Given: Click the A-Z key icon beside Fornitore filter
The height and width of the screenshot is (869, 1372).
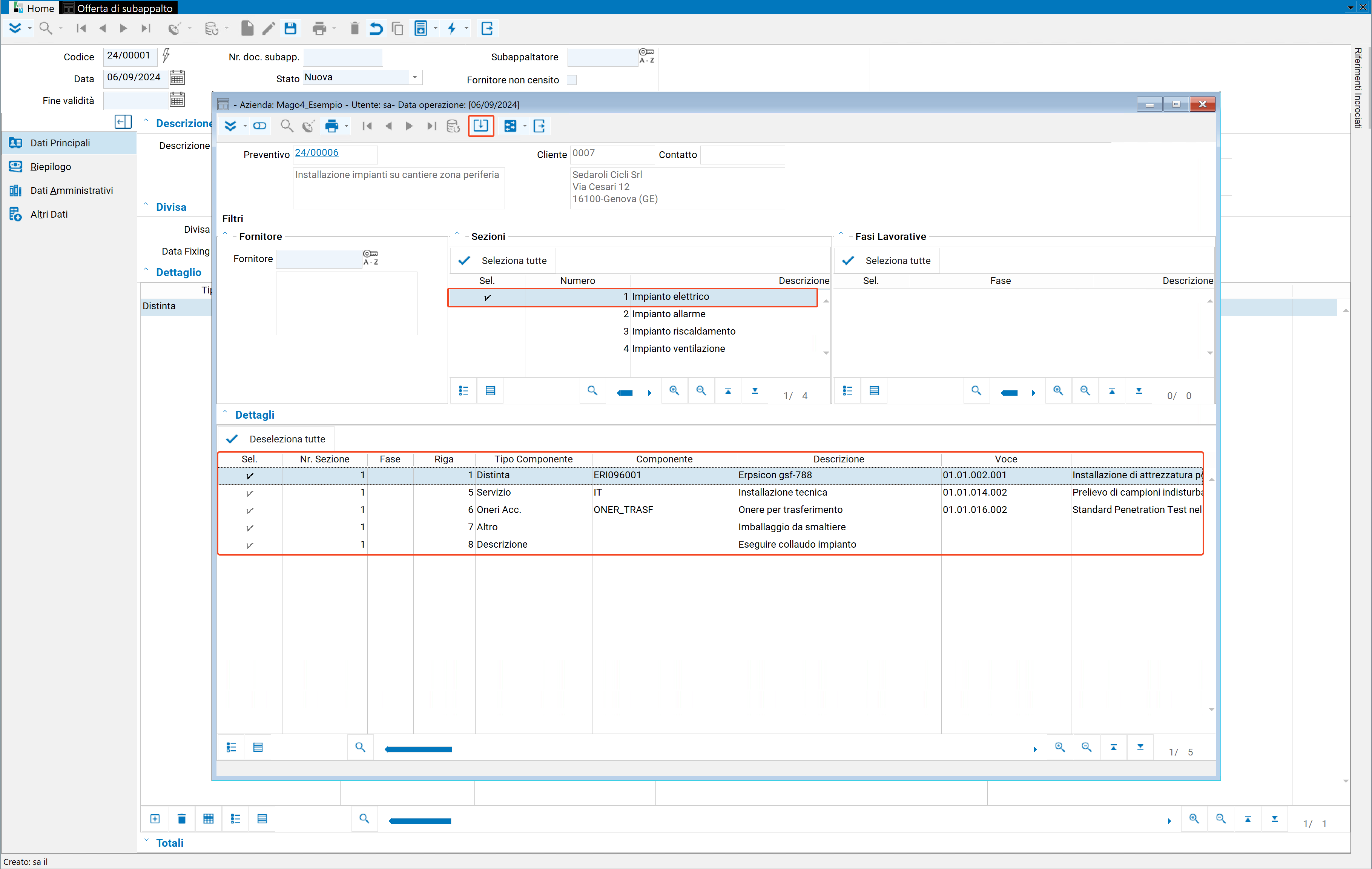Looking at the screenshot, I should click(x=371, y=258).
